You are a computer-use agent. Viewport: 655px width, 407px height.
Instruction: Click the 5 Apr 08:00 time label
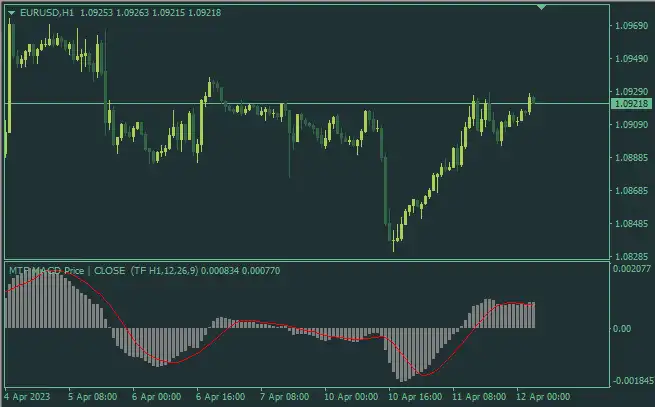(93, 396)
